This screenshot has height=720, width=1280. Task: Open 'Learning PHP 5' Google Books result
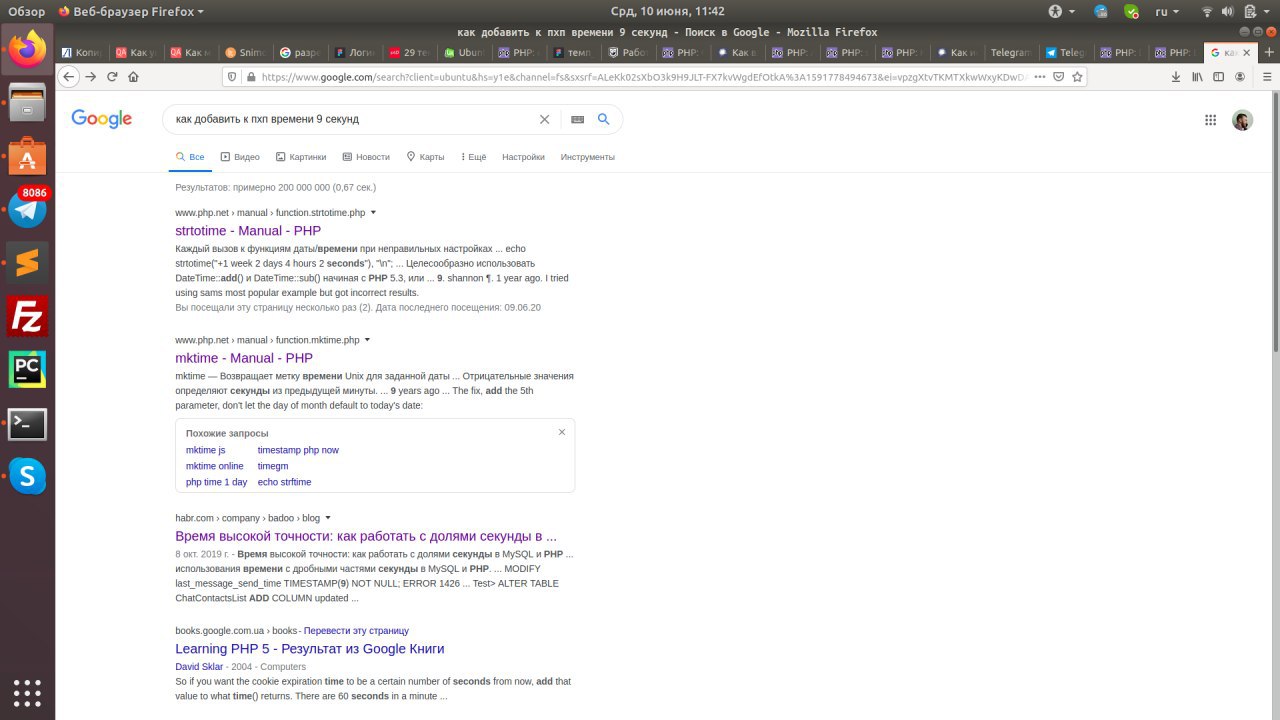click(x=310, y=649)
